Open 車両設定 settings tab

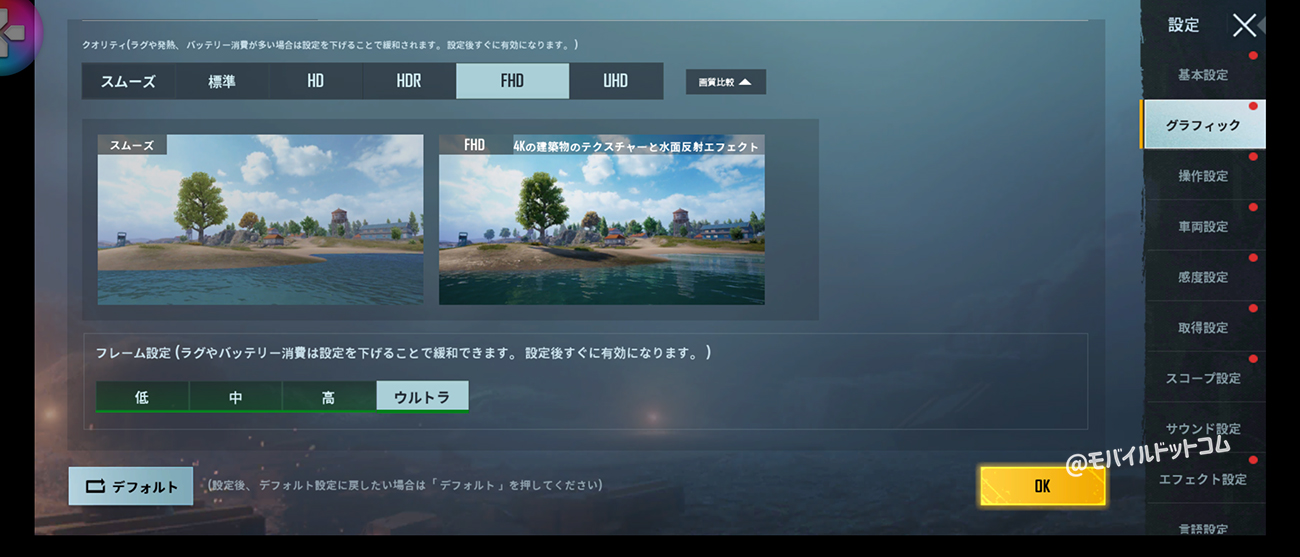pyautogui.click(x=1203, y=227)
